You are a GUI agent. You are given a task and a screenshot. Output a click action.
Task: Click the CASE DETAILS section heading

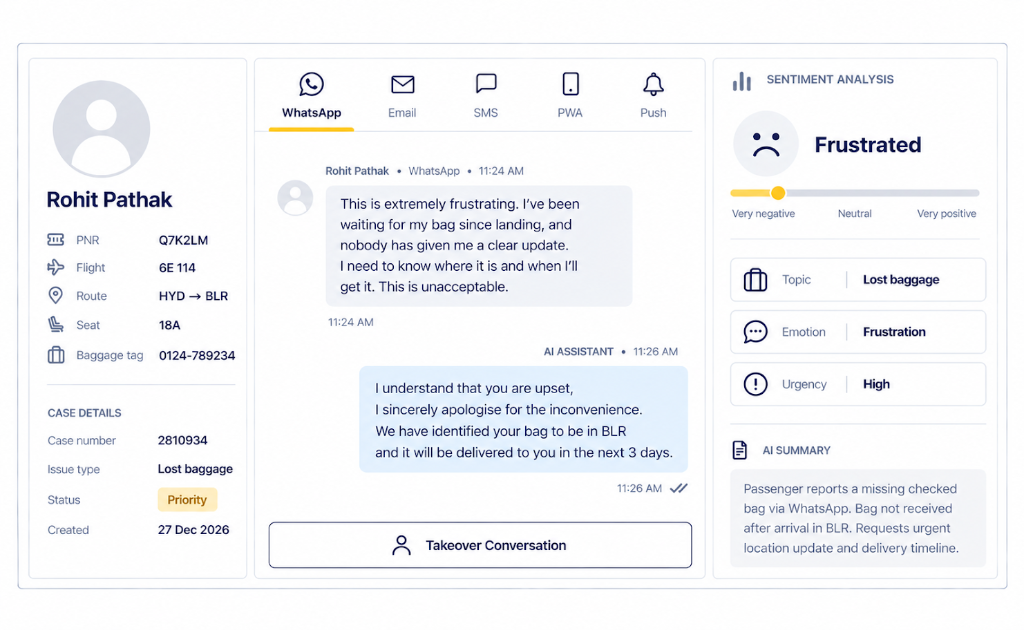84,413
